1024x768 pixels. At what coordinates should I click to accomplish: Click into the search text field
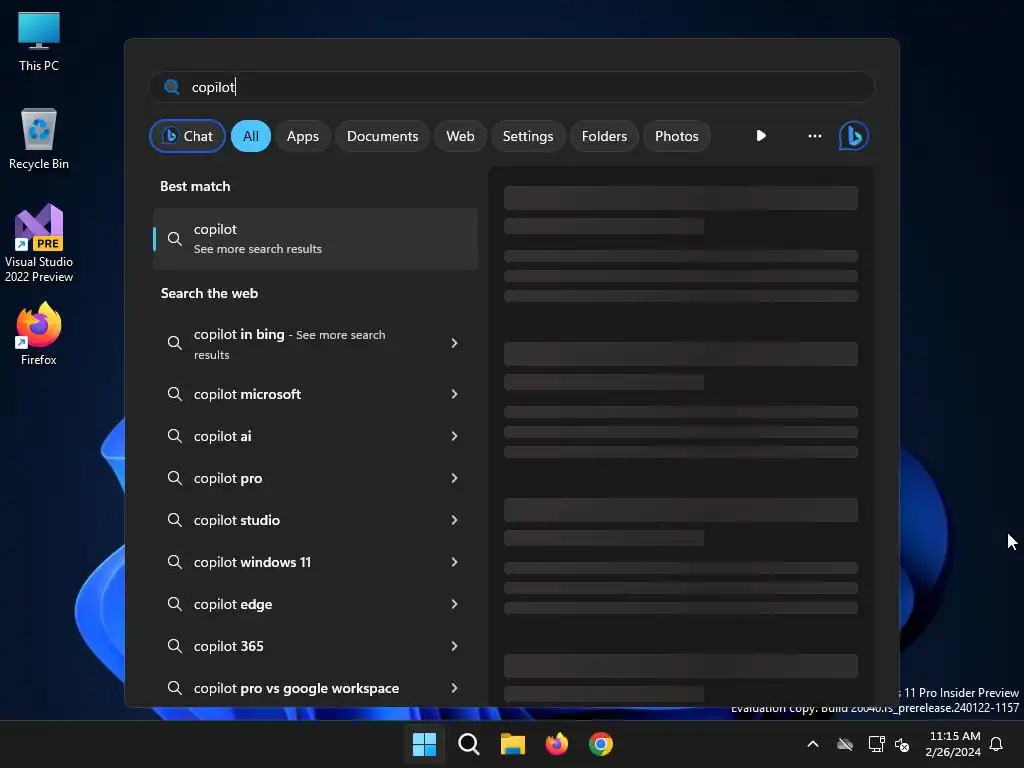[x=511, y=87]
